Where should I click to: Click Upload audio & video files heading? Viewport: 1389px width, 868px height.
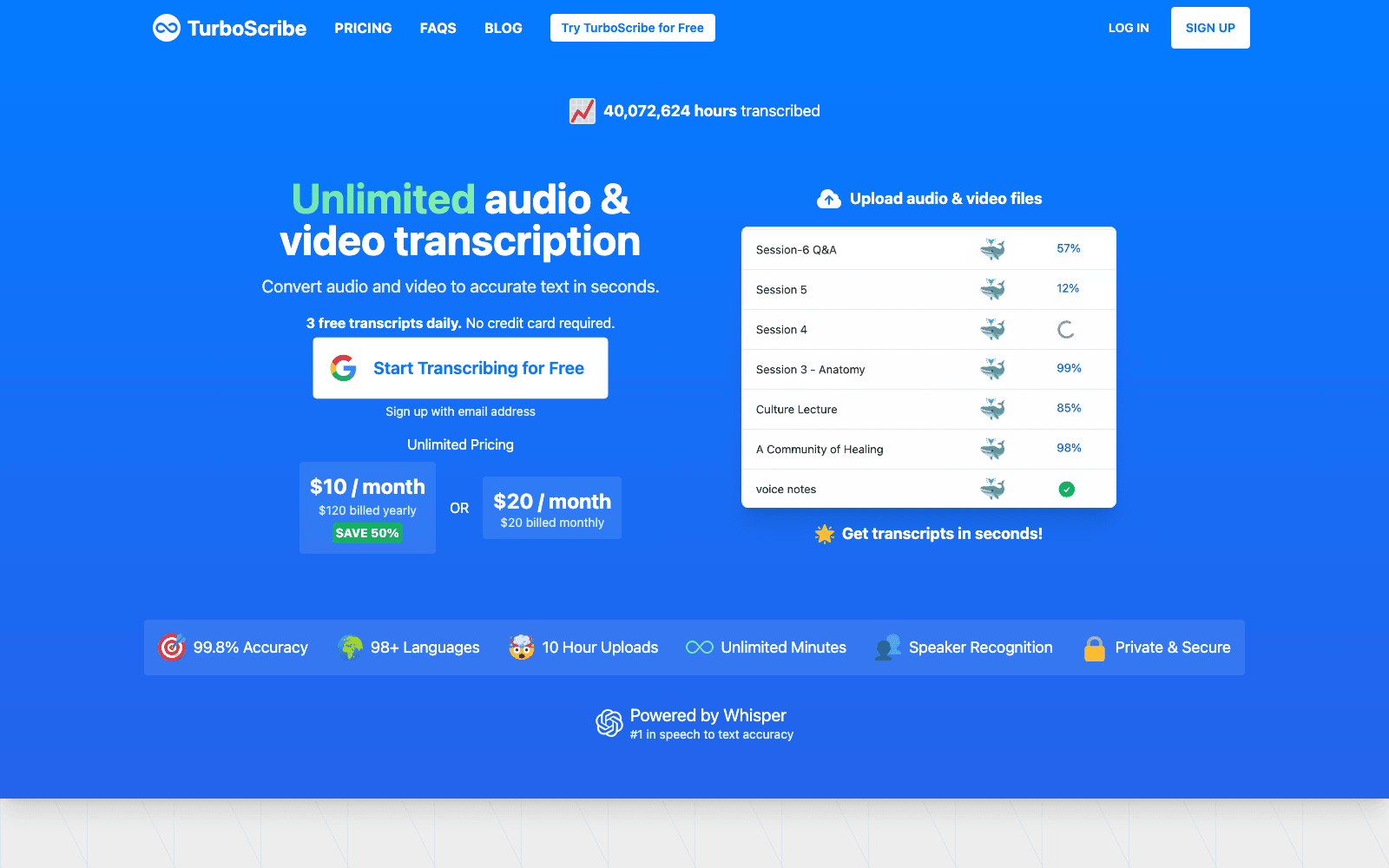pyautogui.click(x=945, y=199)
